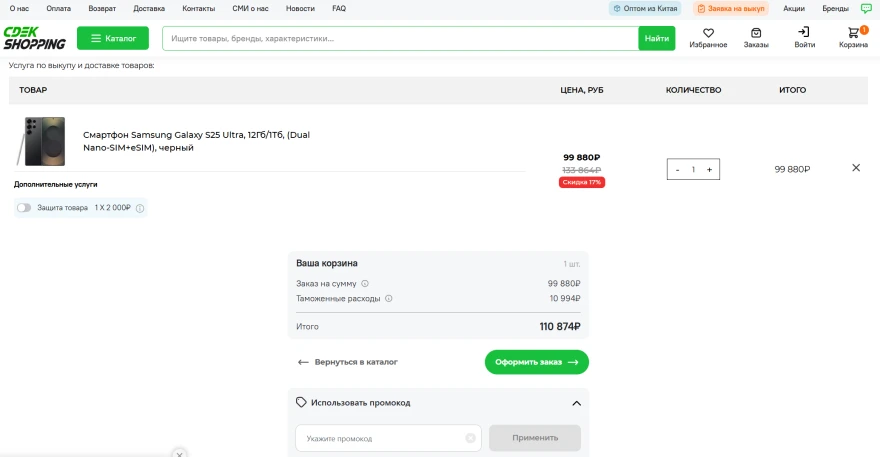The image size is (880, 457).
Task: Clear the promo code field icon
Action: (x=470, y=438)
